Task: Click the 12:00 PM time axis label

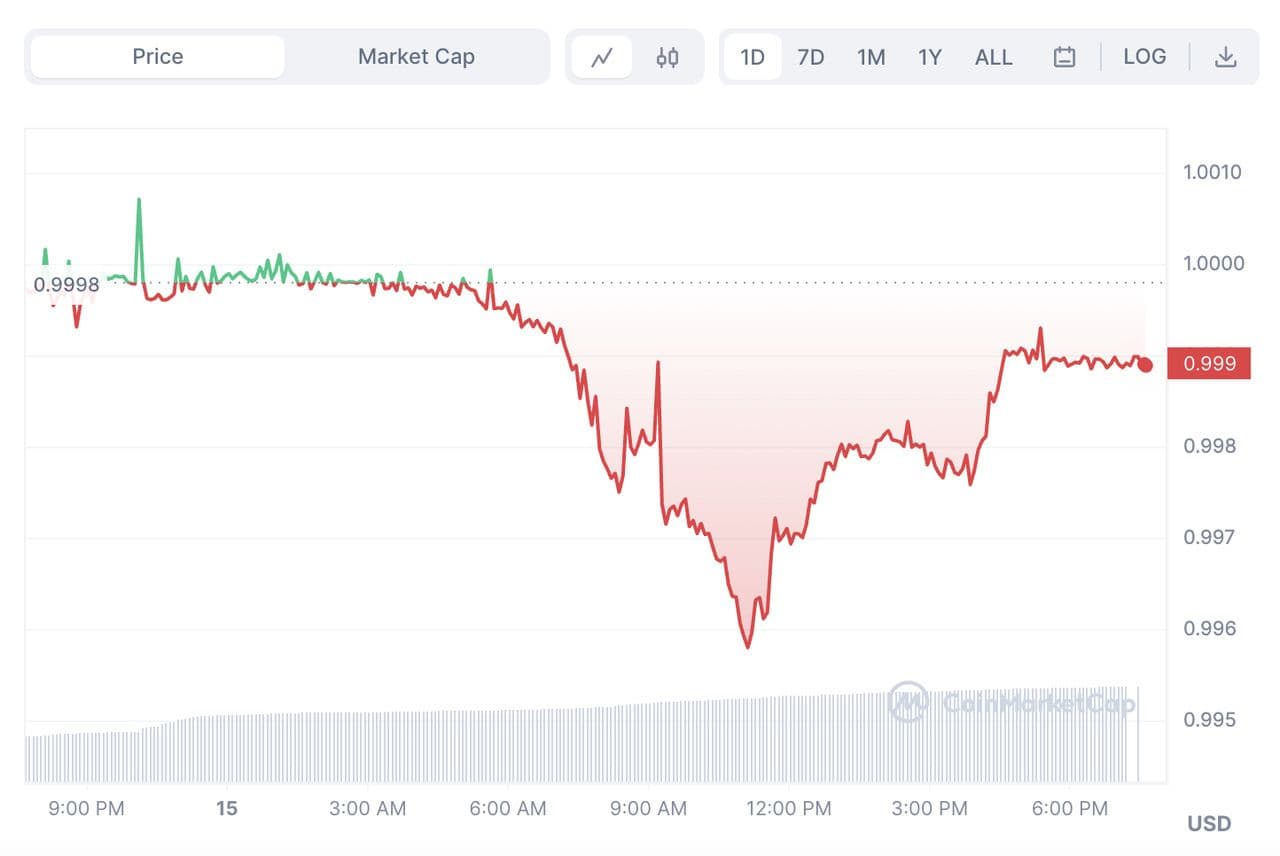Action: (789, 808)
